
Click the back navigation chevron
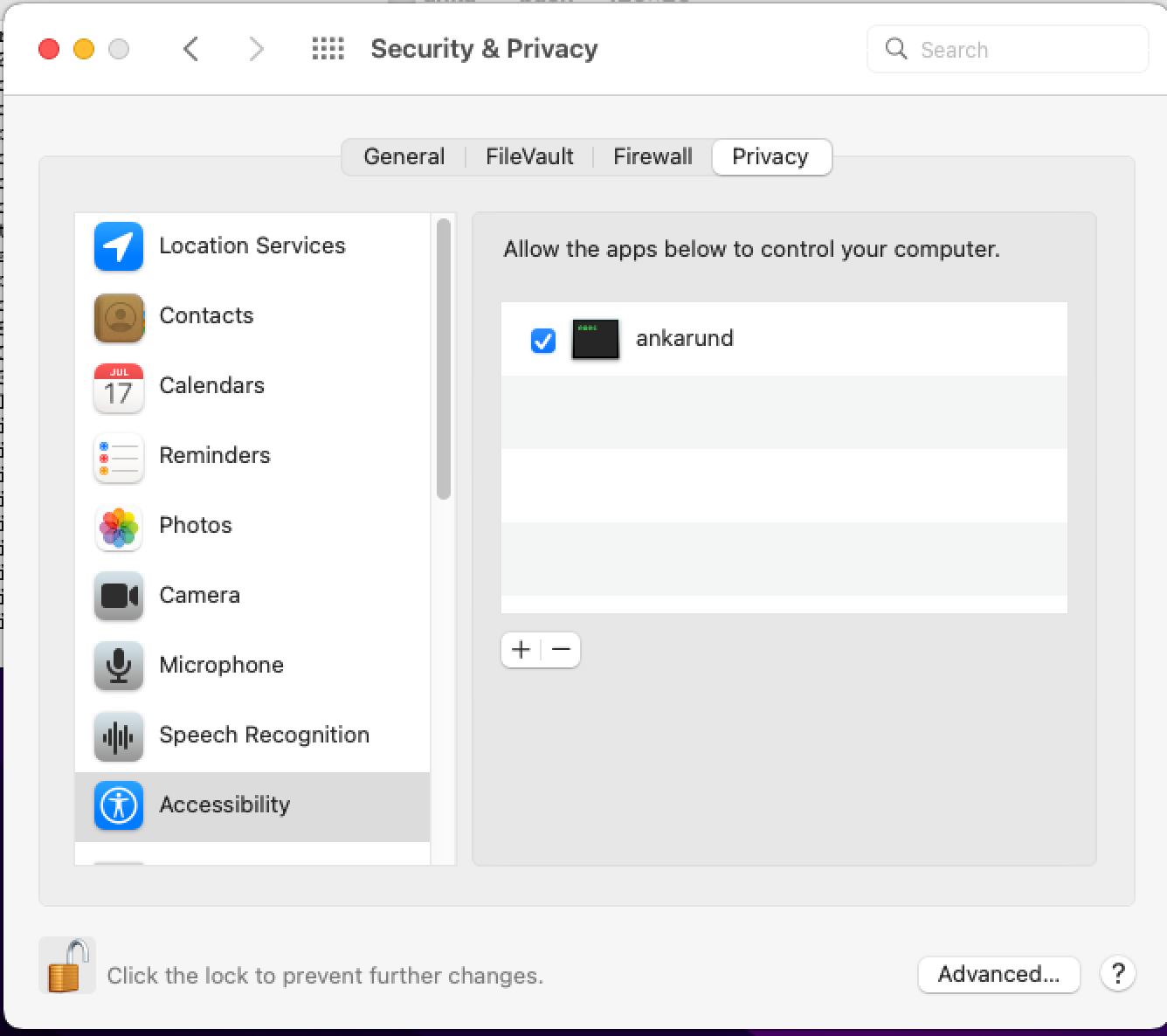[191, 49]
